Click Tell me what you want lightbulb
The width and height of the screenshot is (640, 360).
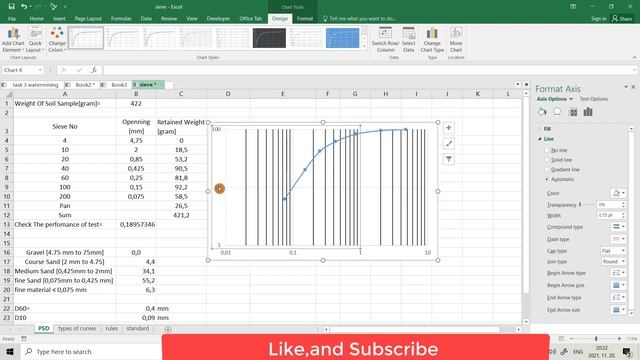coord(325,18)
